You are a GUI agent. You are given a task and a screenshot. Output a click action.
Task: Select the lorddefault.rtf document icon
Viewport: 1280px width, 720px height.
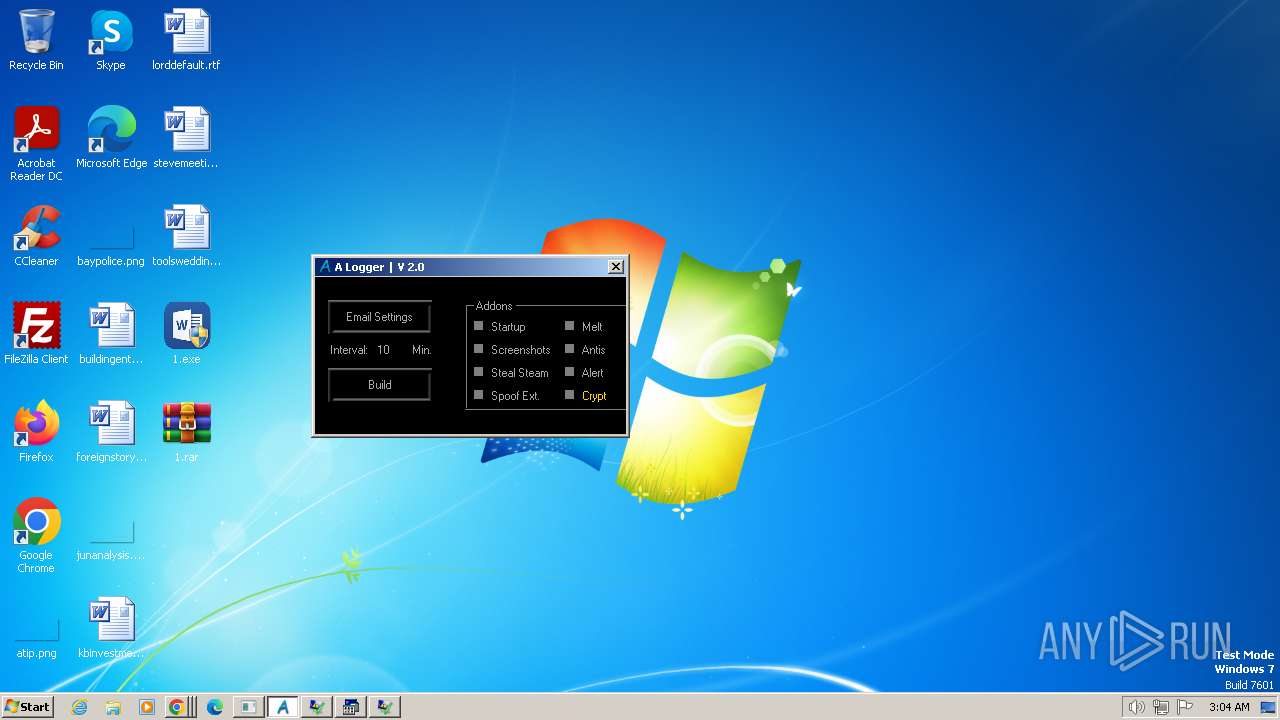tap(186, 41)
